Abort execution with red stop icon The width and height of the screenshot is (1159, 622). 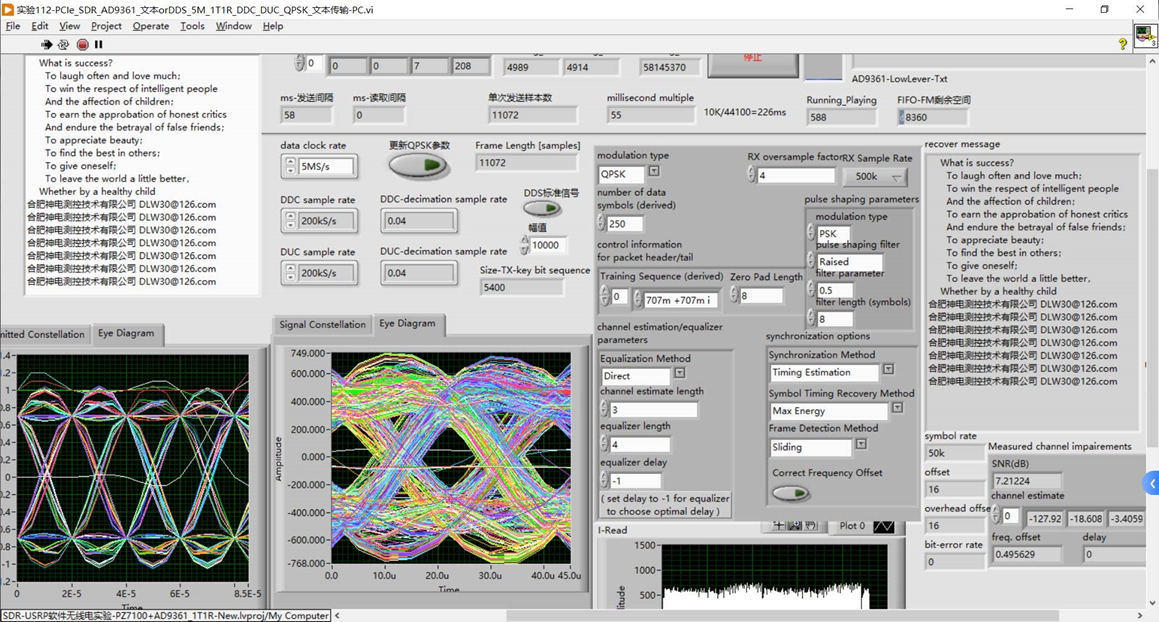point(83,44)
